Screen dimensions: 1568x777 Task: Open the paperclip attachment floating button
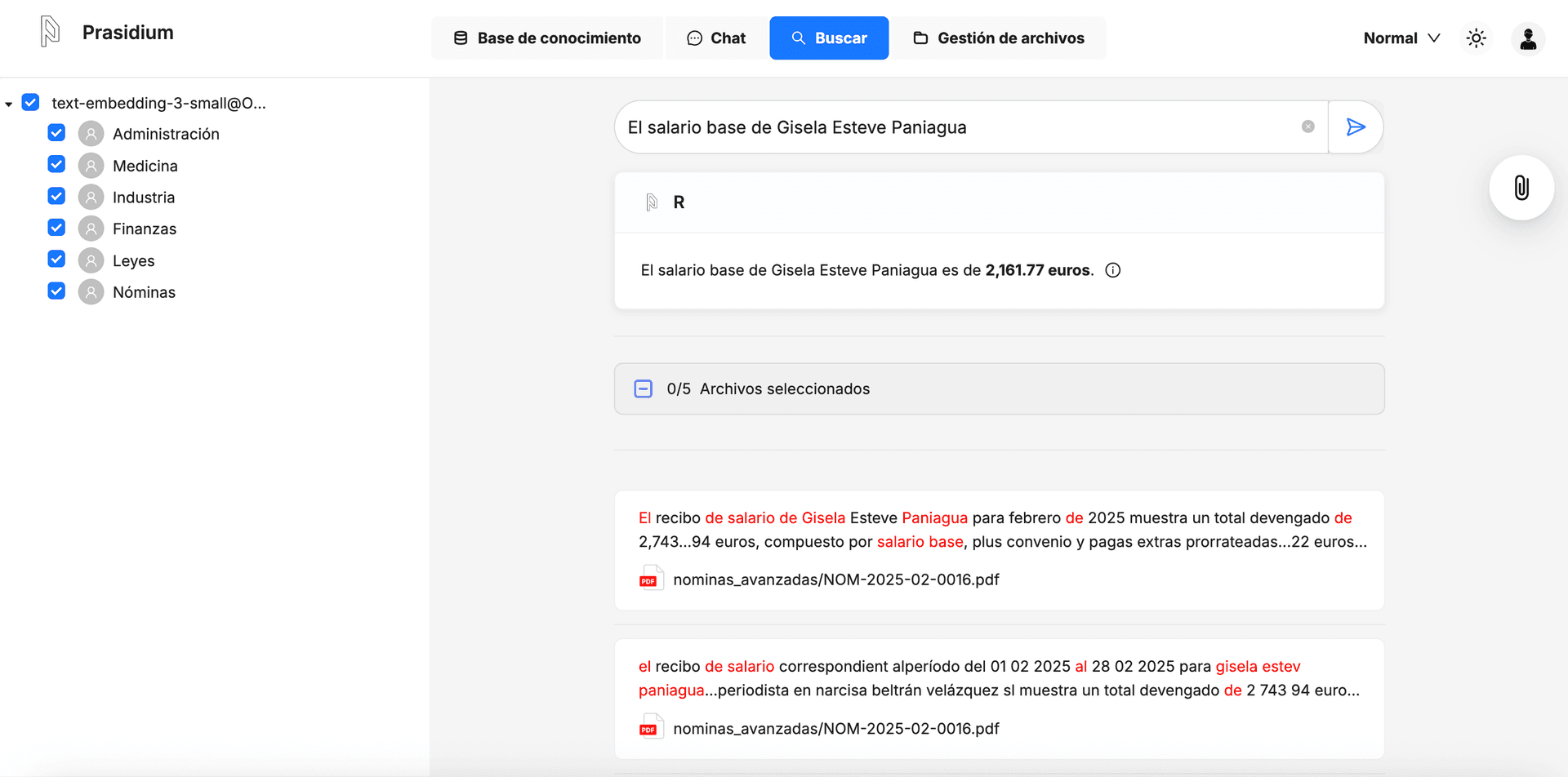click(1521, 188)
